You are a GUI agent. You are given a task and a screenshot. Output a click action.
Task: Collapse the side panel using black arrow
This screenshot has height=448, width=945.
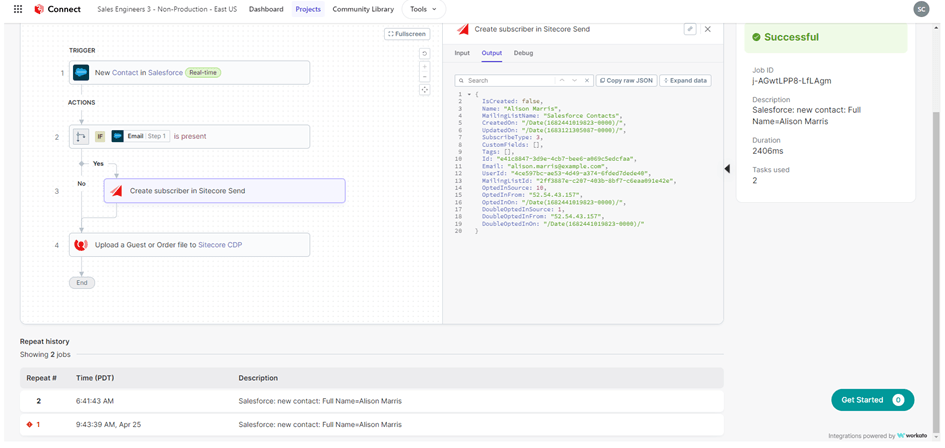[x=727, y=169]
